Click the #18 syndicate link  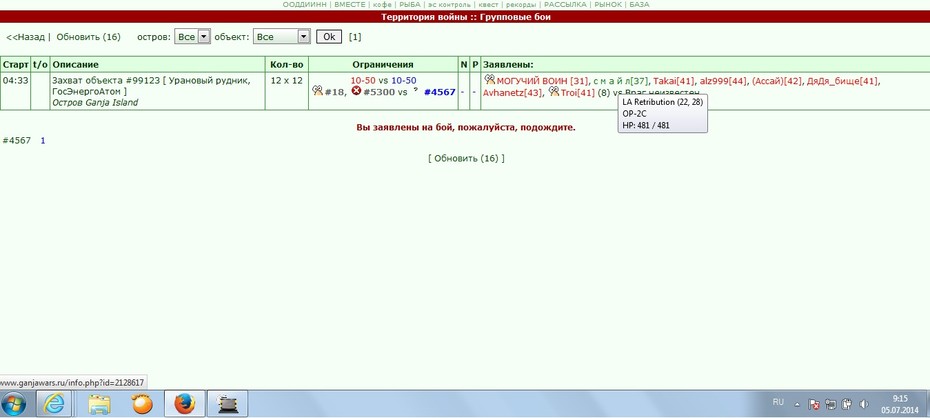click(334, 92)
